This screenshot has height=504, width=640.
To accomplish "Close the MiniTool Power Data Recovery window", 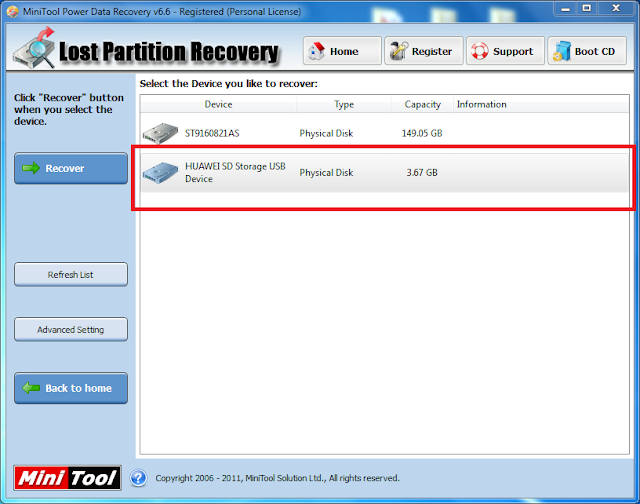I will (616, 9).
